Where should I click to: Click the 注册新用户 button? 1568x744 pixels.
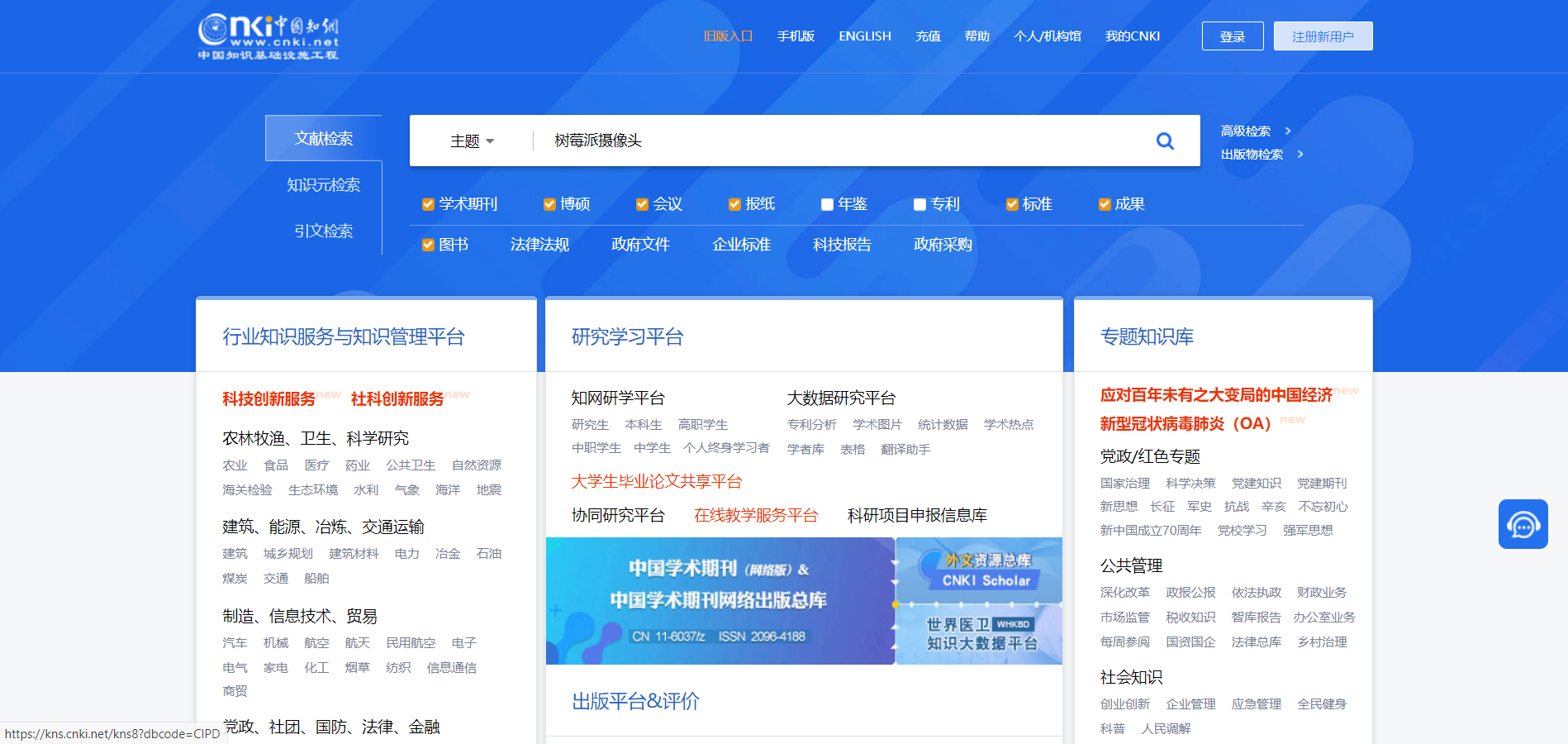click(x=1323, y=36)
